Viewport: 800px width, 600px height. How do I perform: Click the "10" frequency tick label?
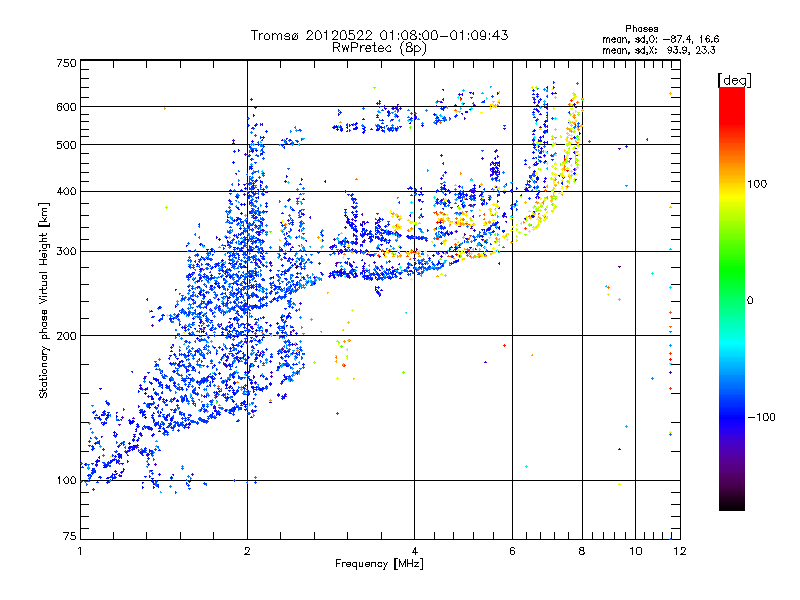pos(635,551)
